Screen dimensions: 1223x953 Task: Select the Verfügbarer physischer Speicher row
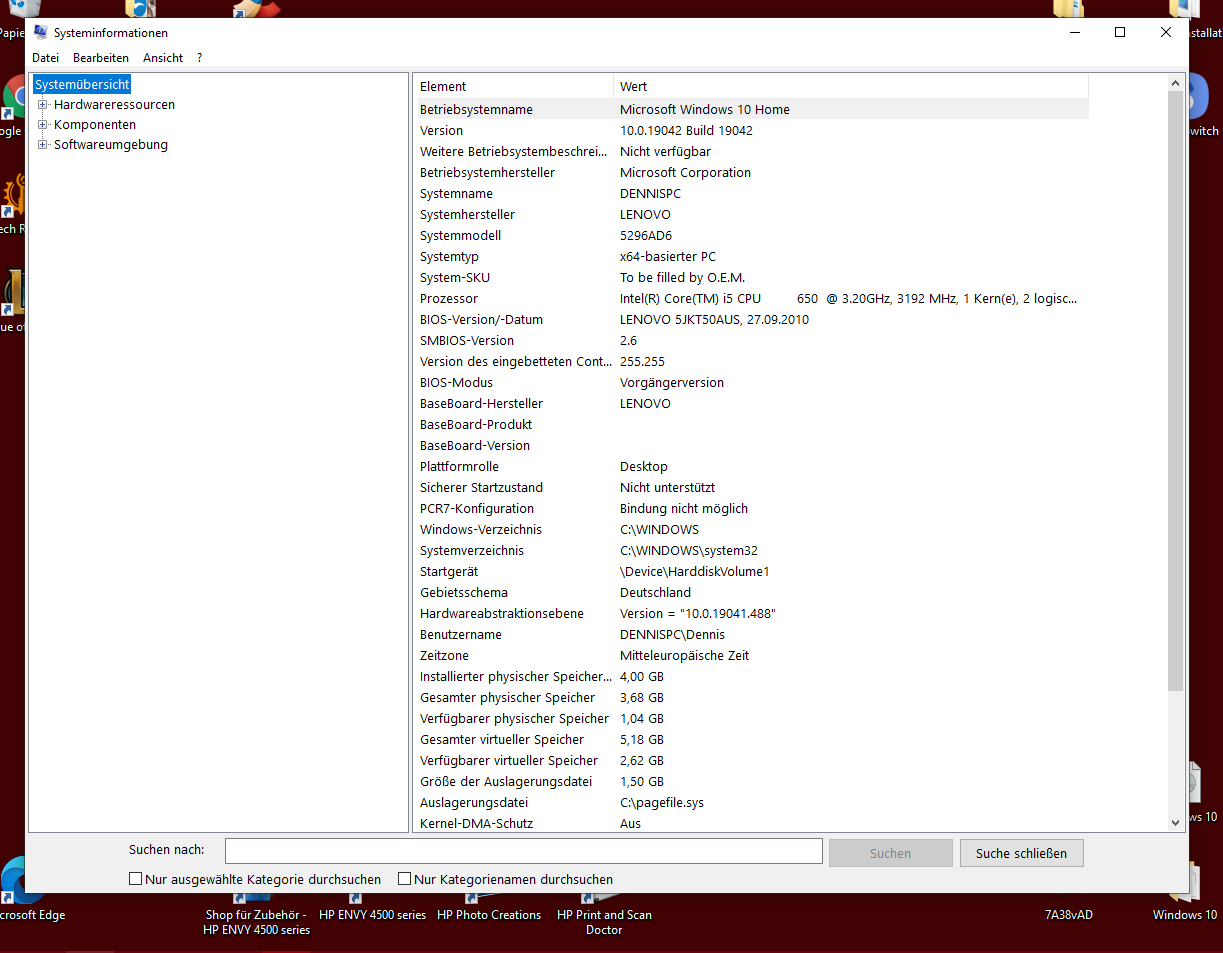click(x=752, y=719)
